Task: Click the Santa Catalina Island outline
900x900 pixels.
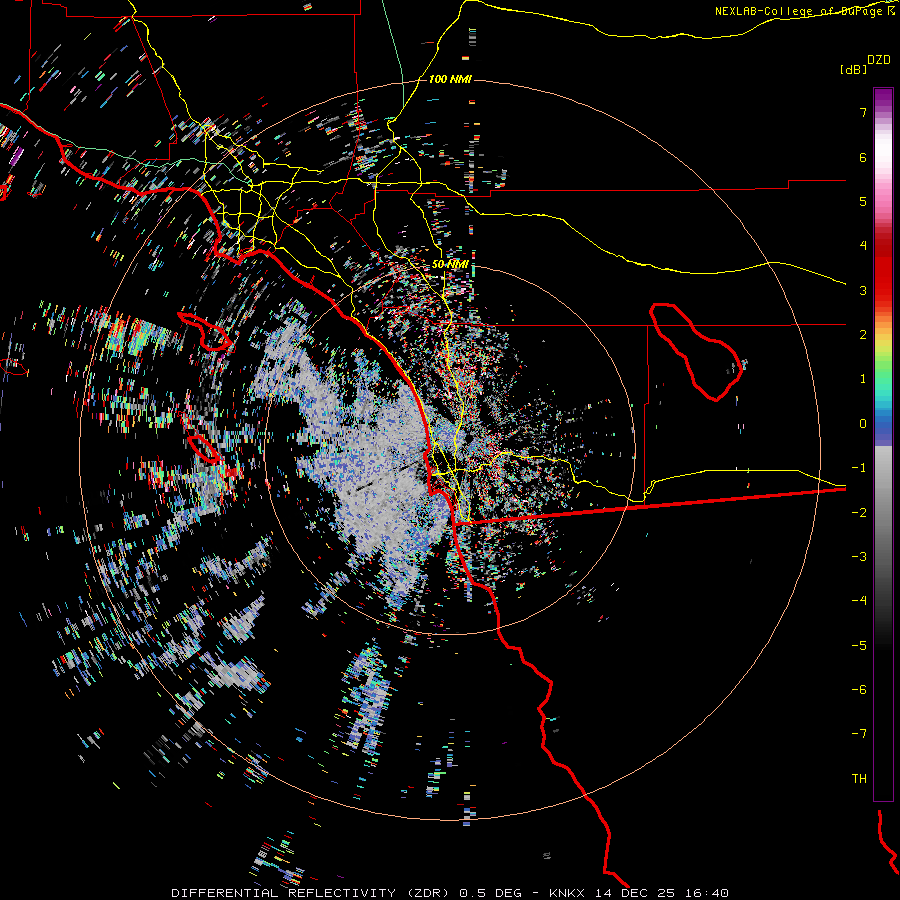Action: click(205, 331)
